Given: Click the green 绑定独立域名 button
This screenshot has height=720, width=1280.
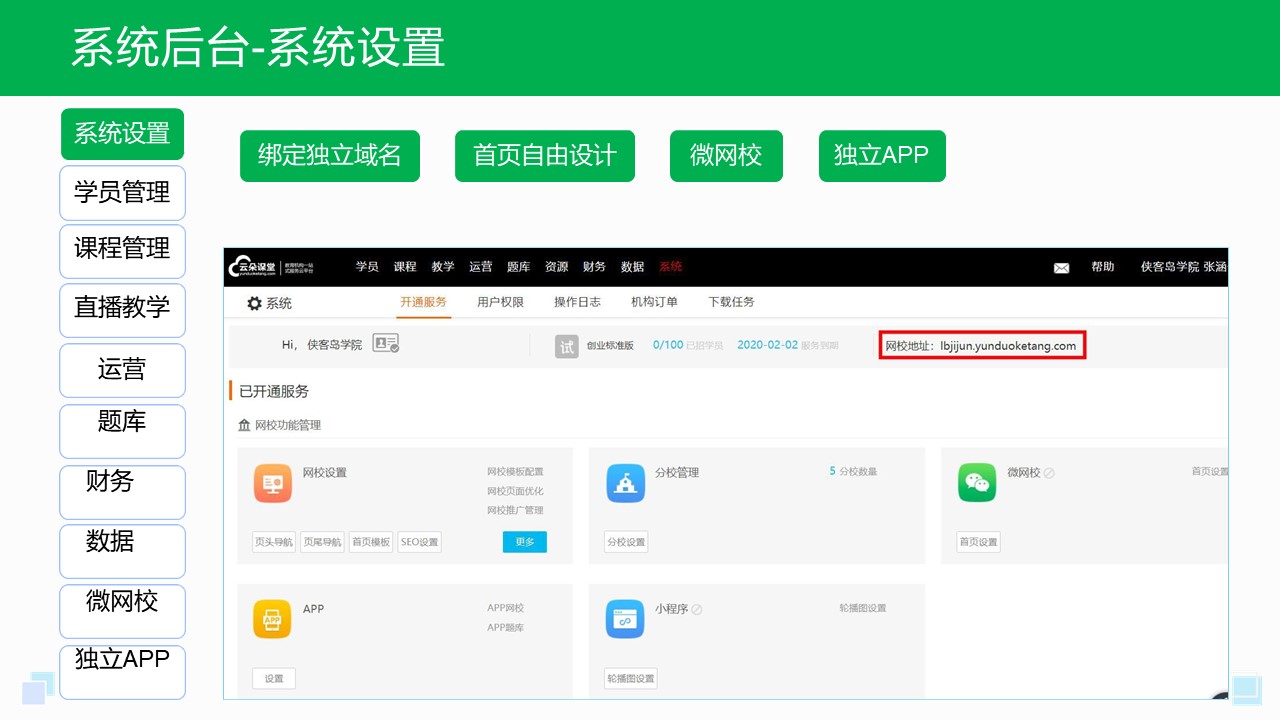Looking at the screenshot, I should (330, 156).
